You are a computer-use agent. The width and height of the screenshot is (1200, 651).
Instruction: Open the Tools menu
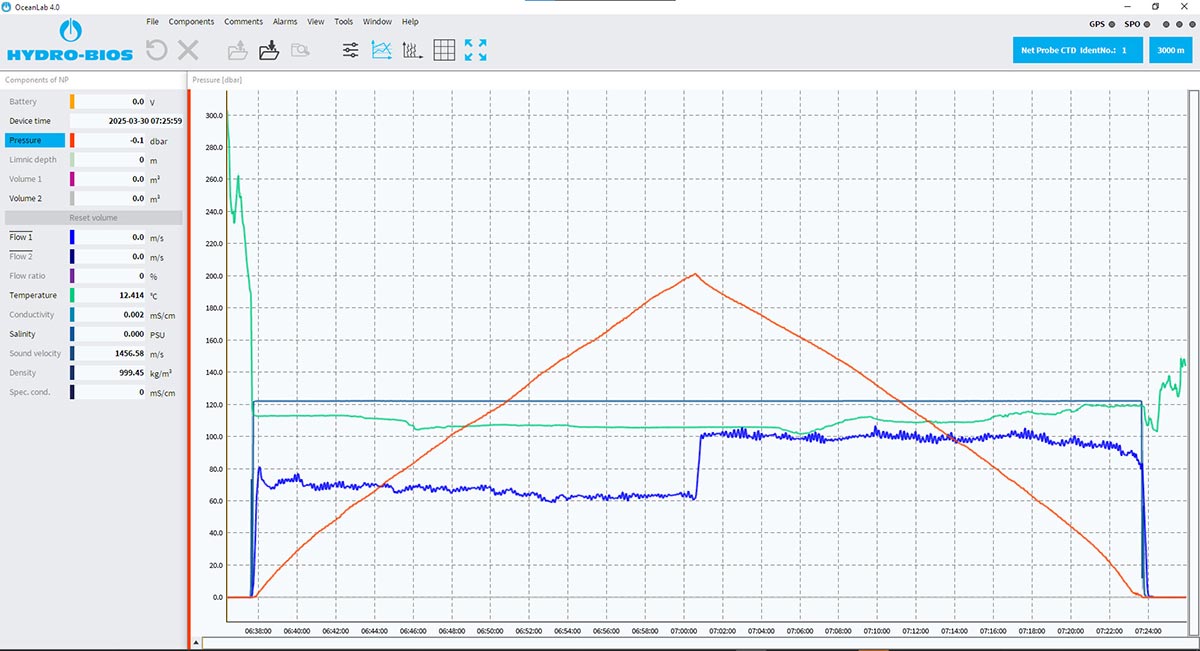point(344,21)
